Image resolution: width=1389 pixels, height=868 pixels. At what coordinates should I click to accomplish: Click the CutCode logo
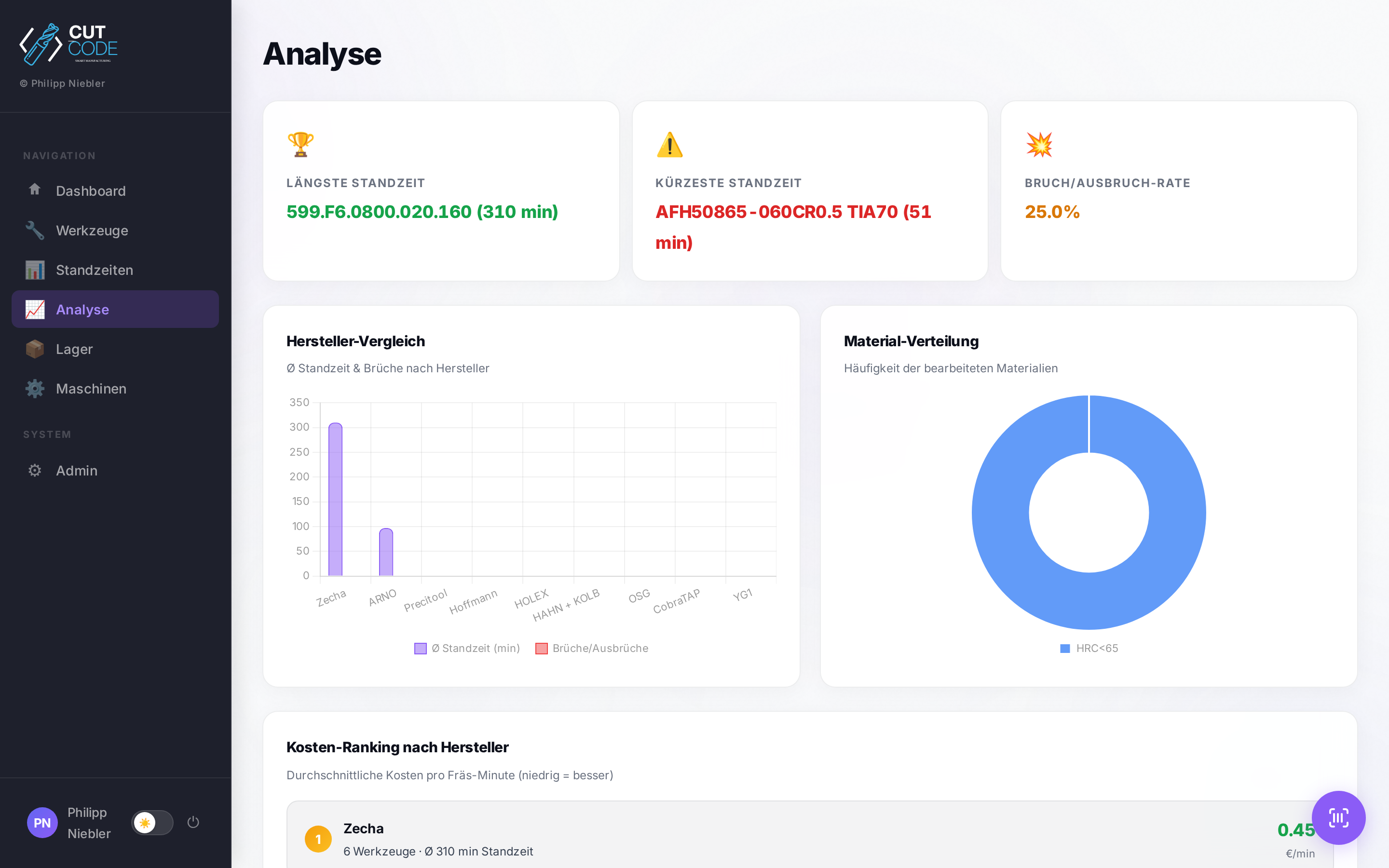pos(69,43)
